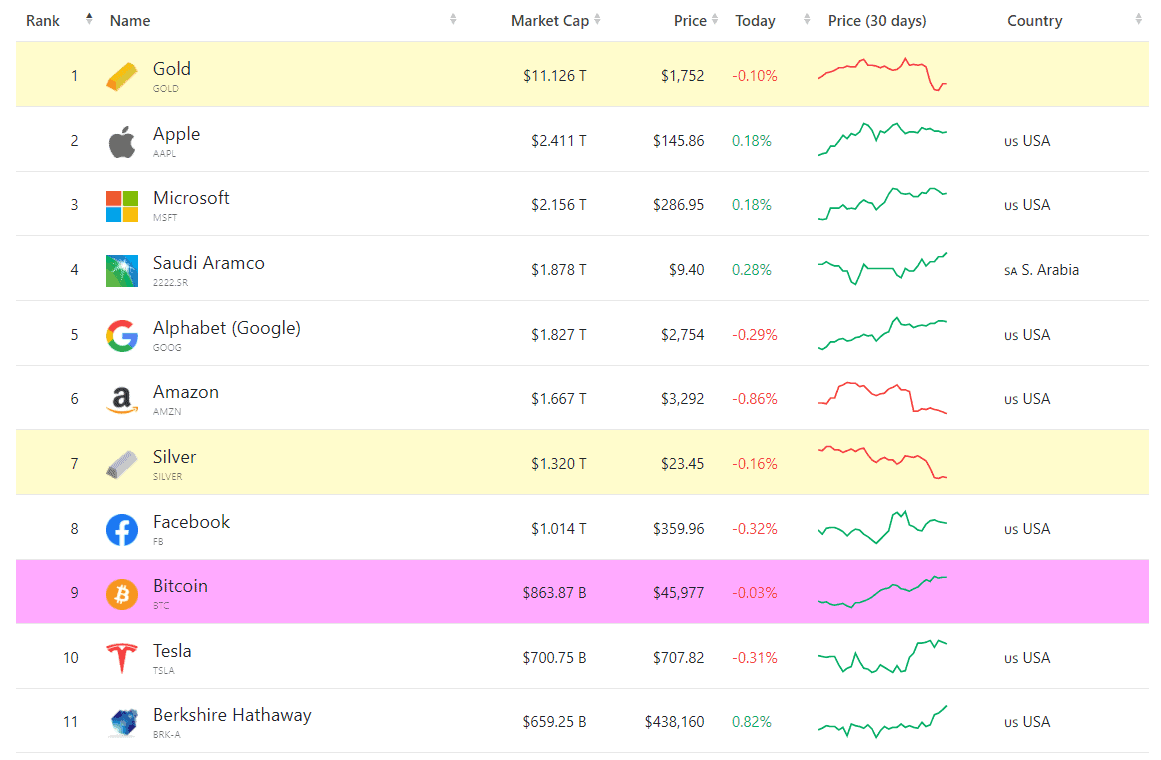
Task: Open the Bitcoin asset page
Action: 180,586
